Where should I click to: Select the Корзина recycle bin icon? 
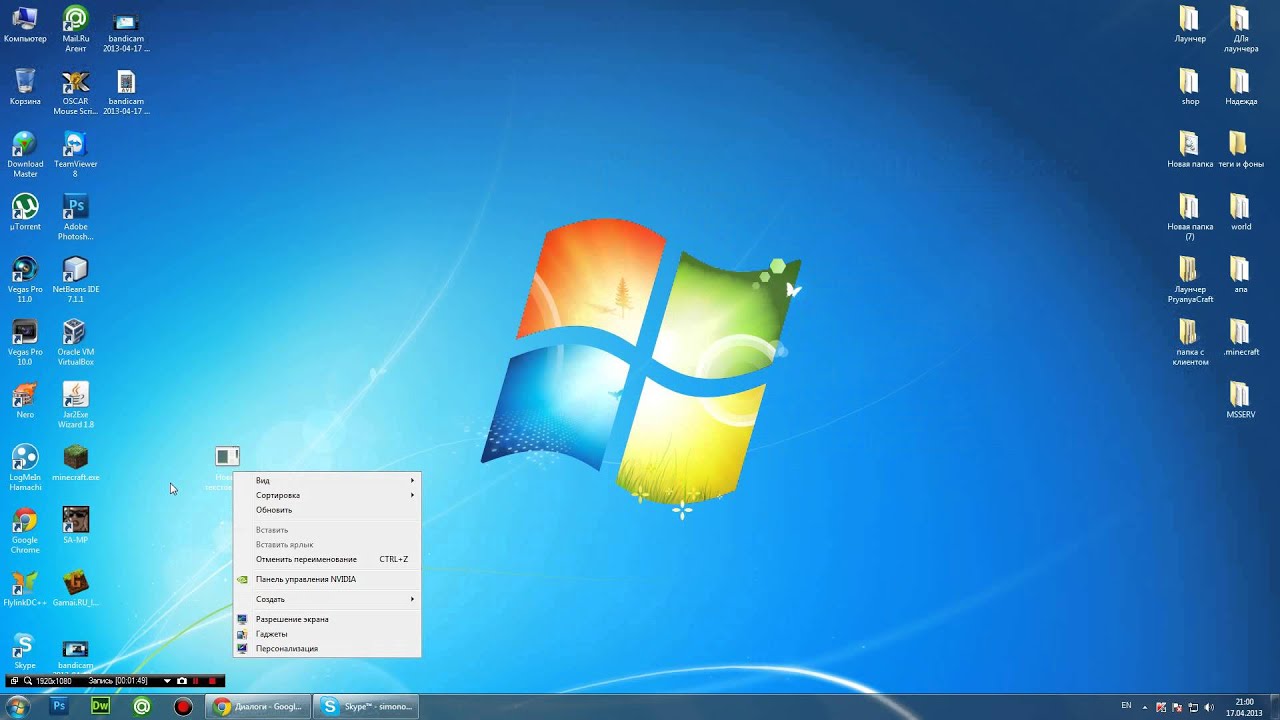coord(25,87)
